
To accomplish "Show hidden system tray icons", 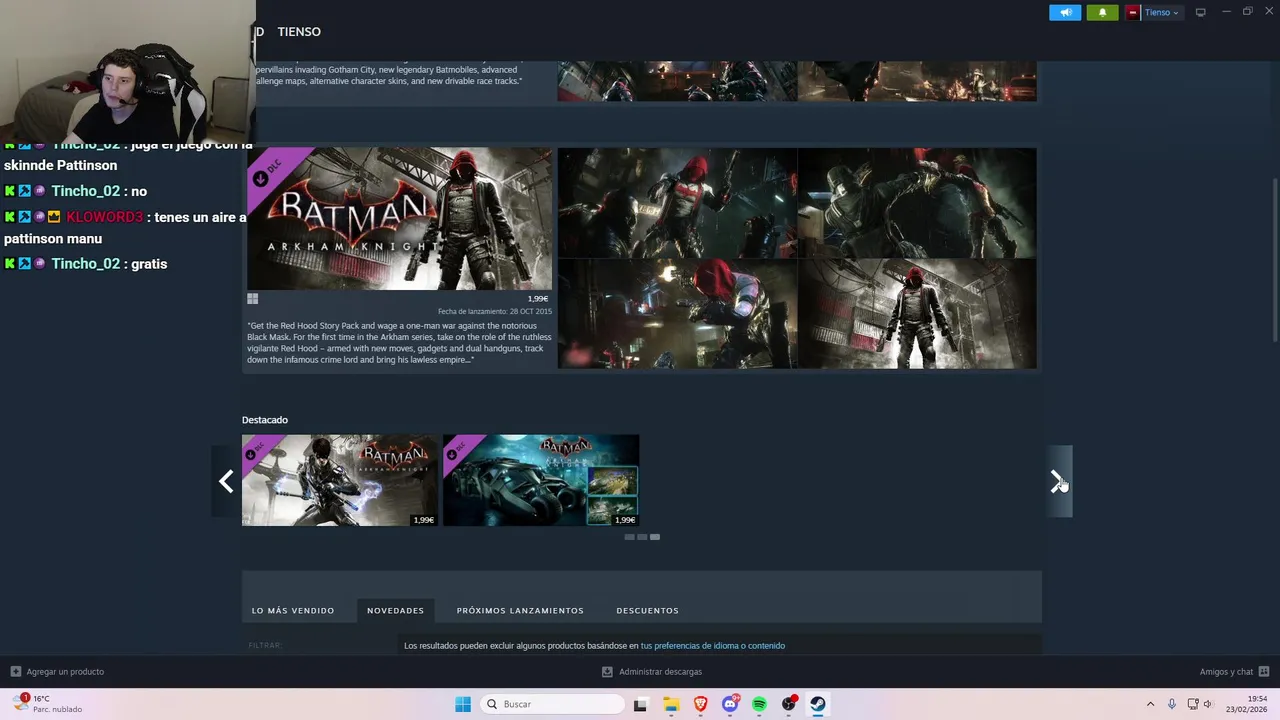I will [1150, 704].
